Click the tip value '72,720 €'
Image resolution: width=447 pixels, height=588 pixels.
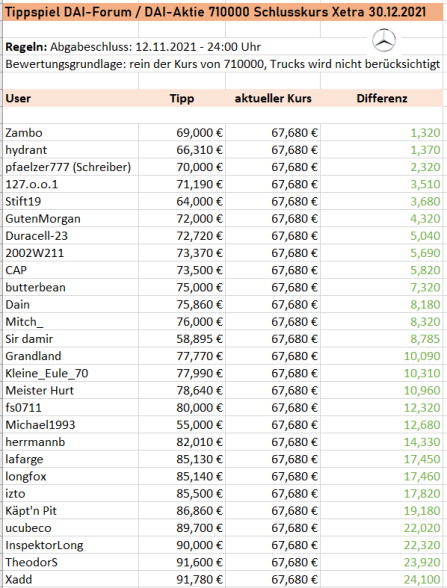point(200,236)
